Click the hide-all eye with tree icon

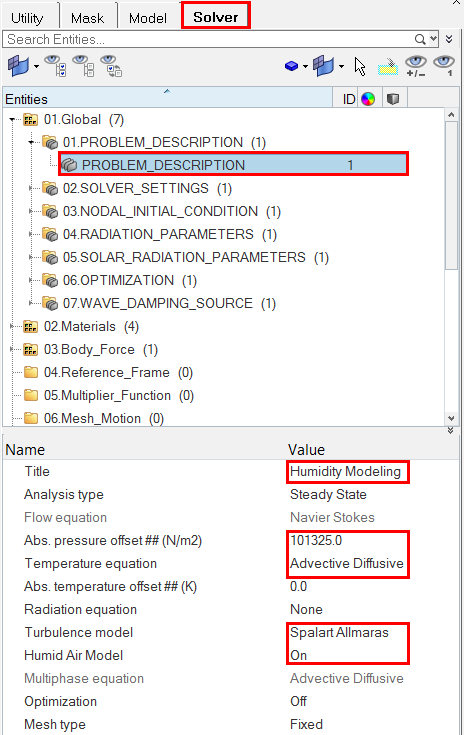click(83, 66)
